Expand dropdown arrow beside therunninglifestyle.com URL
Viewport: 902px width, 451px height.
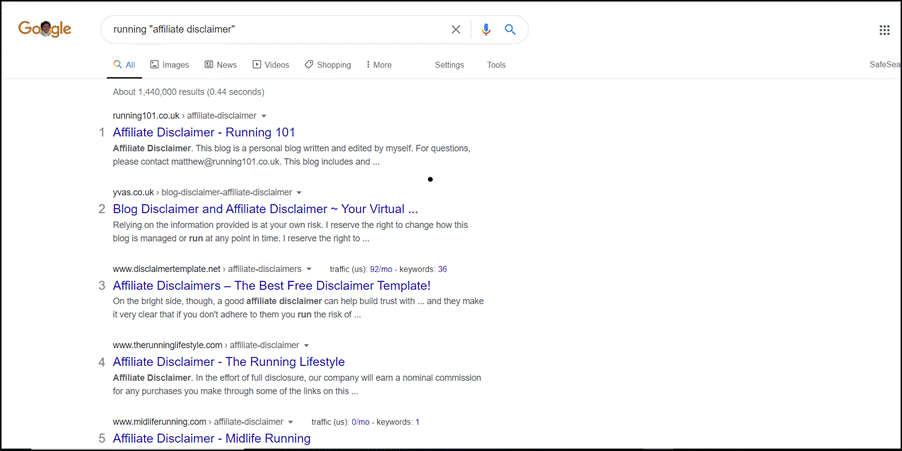click(x=307, y=346)
